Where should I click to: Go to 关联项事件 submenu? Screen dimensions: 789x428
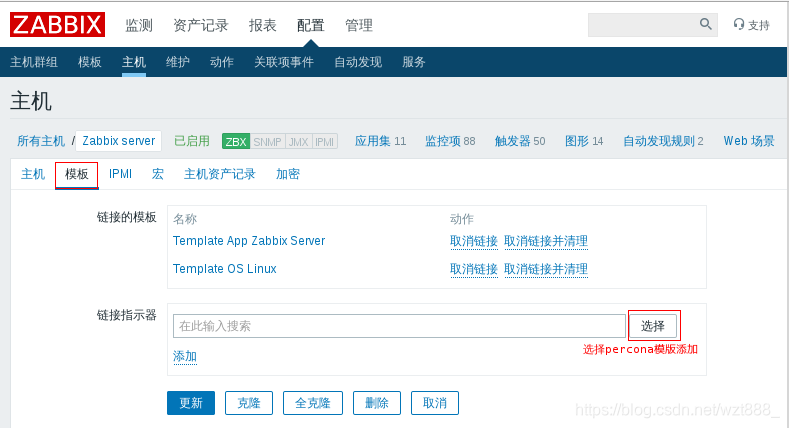coord(284,62)
